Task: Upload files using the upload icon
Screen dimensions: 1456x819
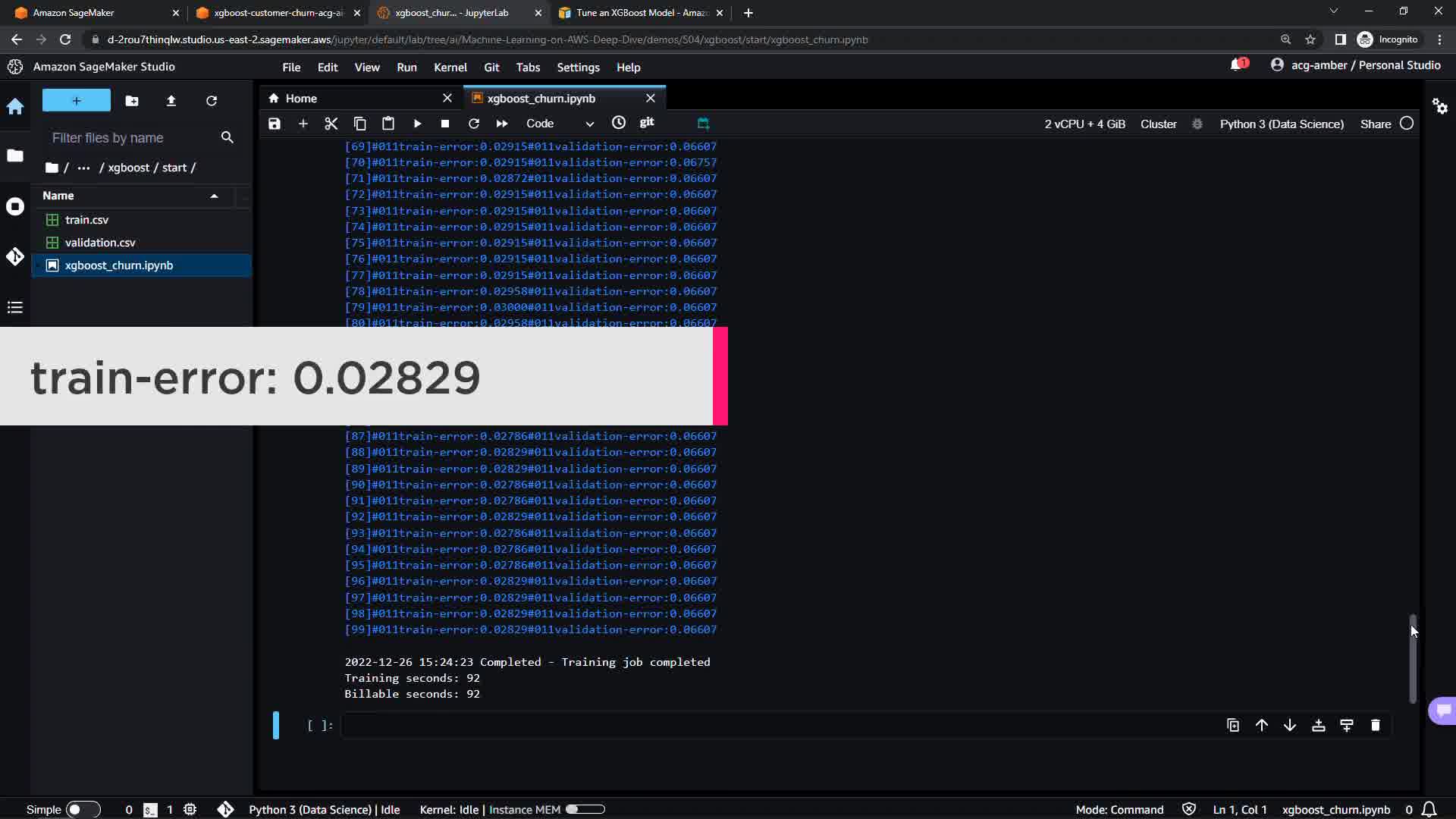Action: click(x=171, y=101)
